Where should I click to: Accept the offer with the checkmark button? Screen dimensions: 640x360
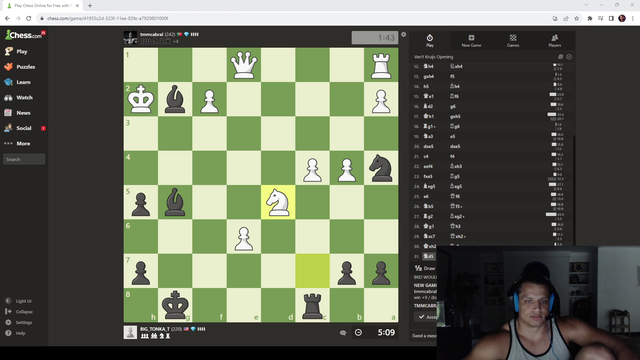(425, 317)
